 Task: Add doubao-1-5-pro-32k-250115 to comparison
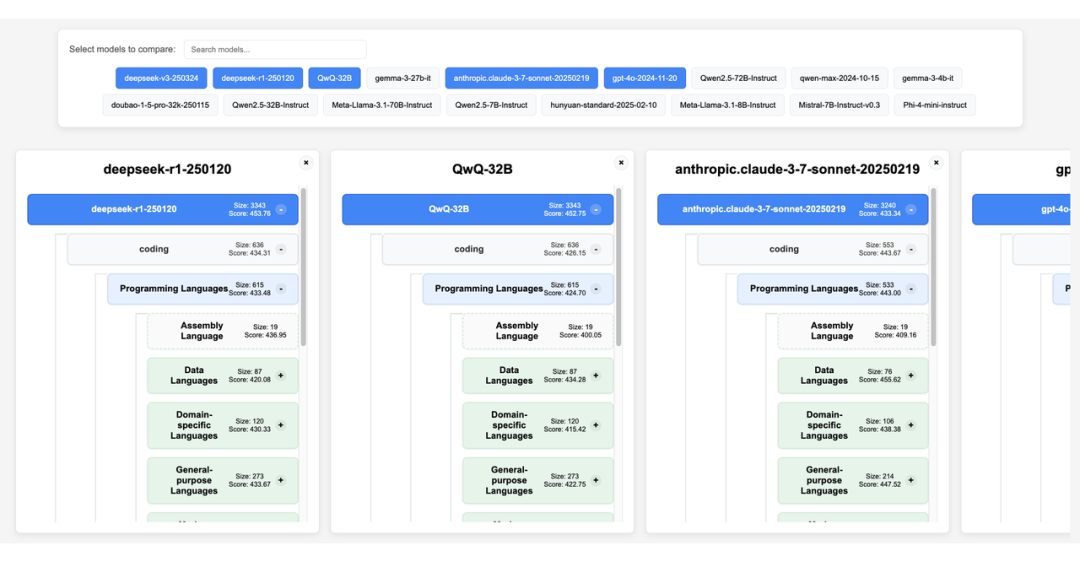[160, 105]
